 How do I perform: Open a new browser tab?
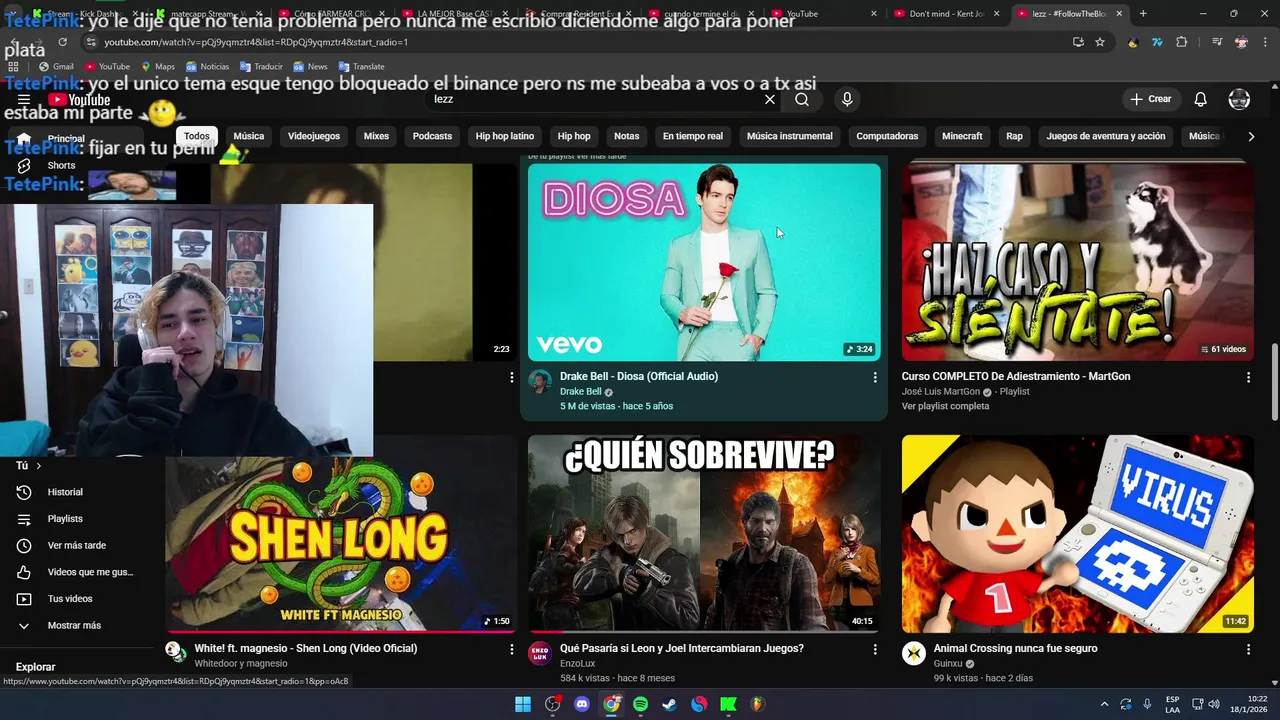(x=1143, y=14)
